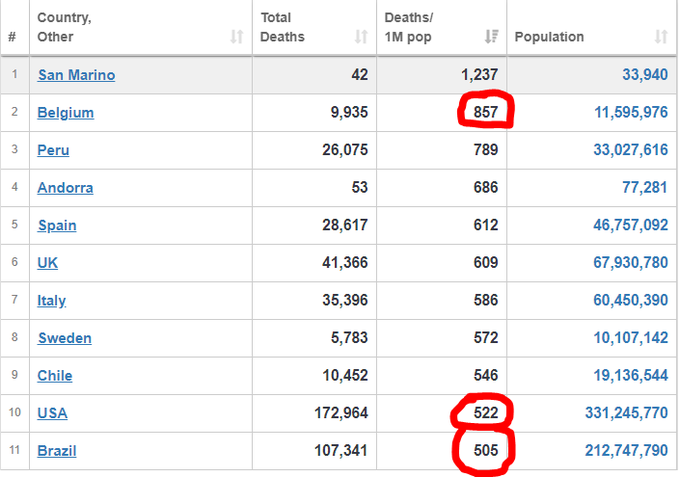
Task: Select USA total deaths 172,964
Action: pyautogui.click(x=341, y=413)
